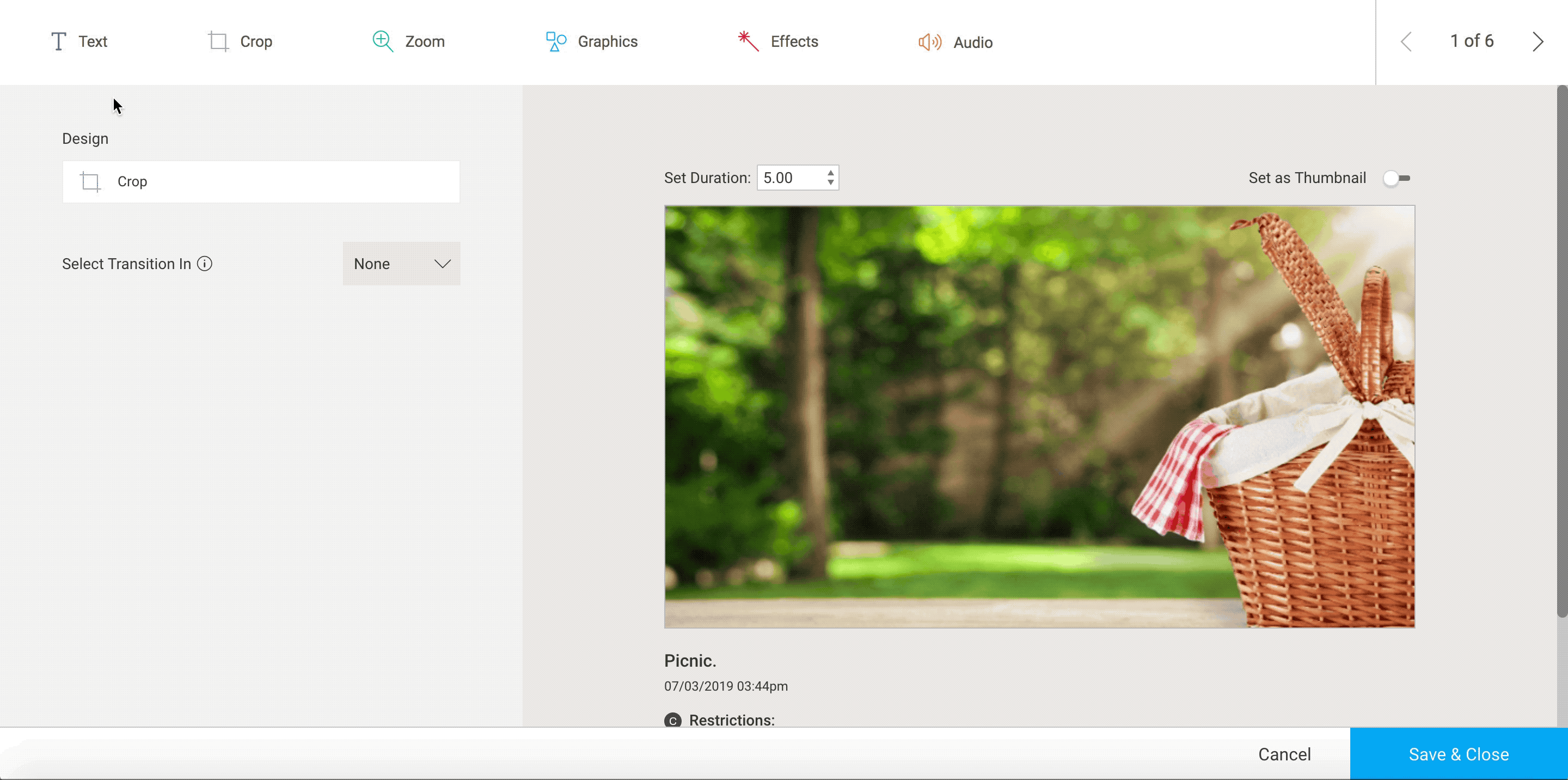
Task: Click the Set Duration input field
Action: [798, 178]
